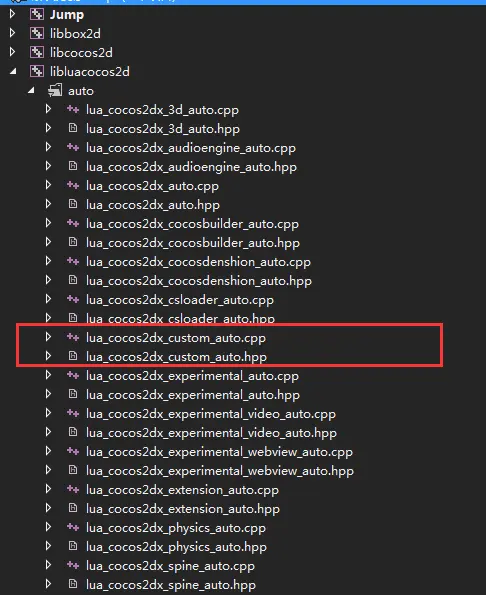
Task: Collapse the libluacocos2d project node
Action: (13, 71)
